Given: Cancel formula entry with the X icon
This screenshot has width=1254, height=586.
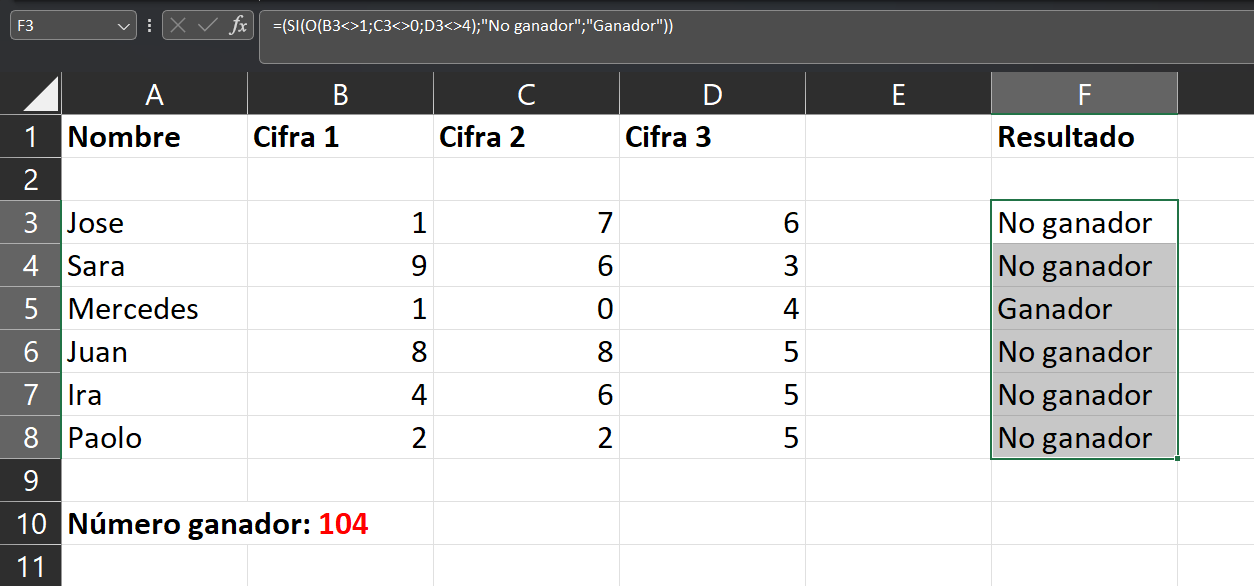Looking at the screenshot, I should pyautogui.click(x=179, y=26).
